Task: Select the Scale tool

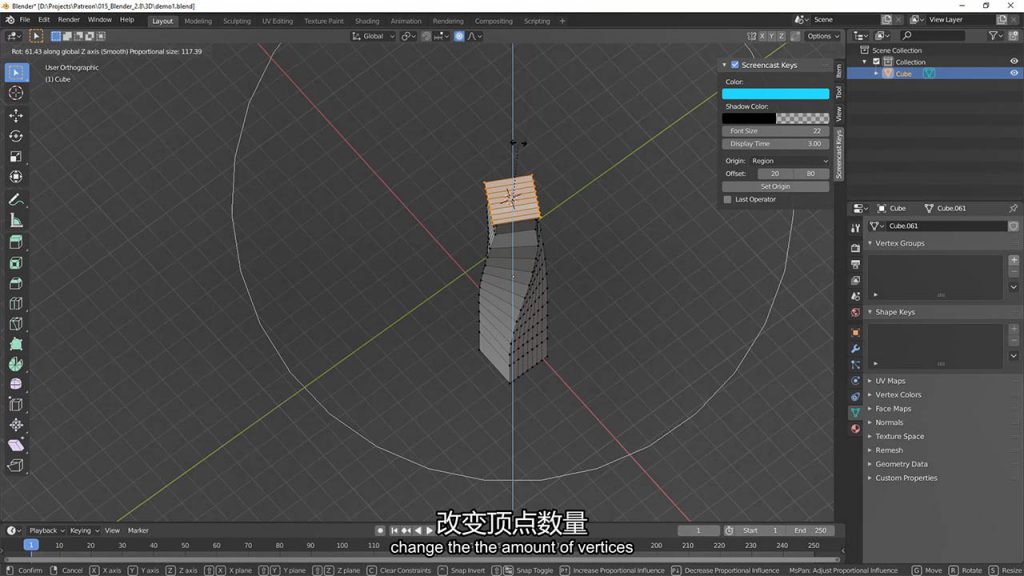Action: click(16, 156)
